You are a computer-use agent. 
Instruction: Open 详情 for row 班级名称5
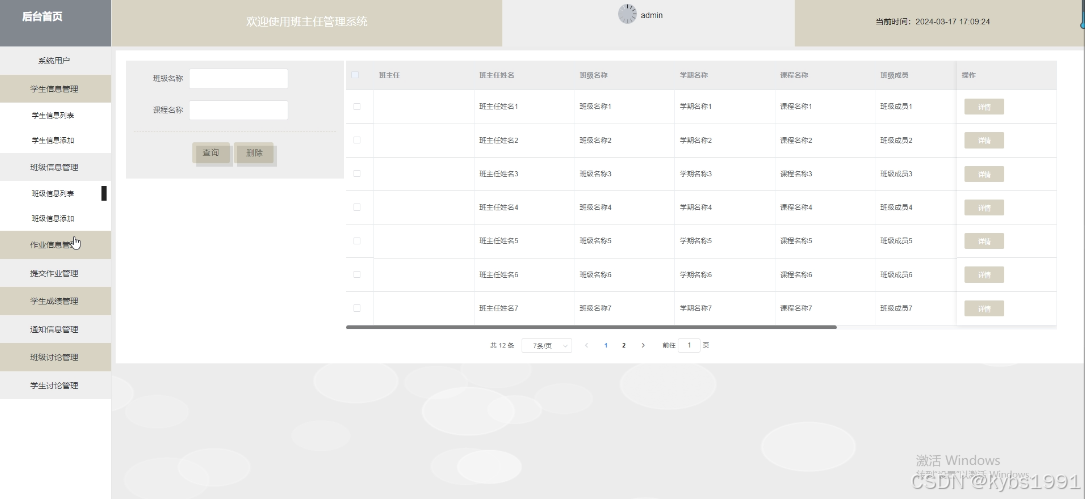click(x=984, y=242)
